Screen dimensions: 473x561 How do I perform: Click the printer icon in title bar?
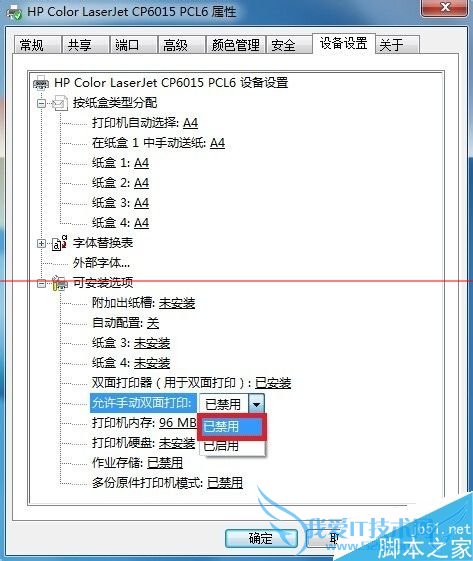coord(14,13)
